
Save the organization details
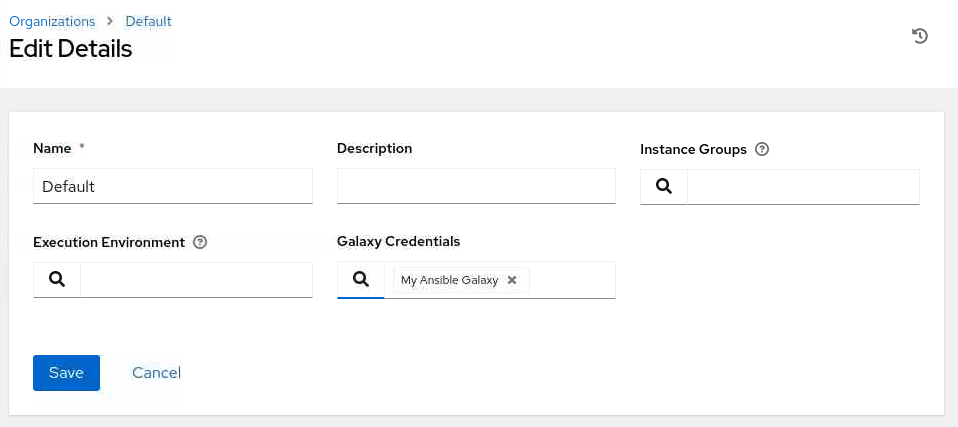tap(66, 373)
